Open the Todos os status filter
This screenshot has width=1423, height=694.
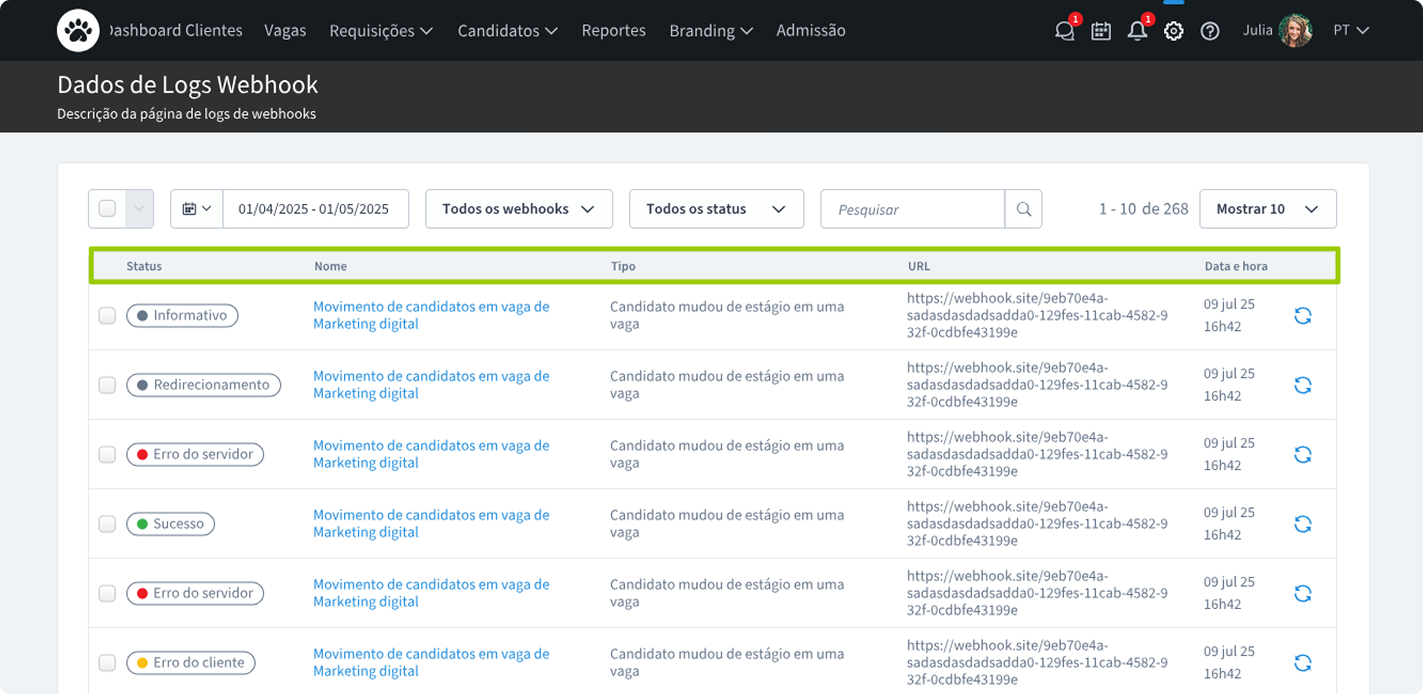coord(716,208)
